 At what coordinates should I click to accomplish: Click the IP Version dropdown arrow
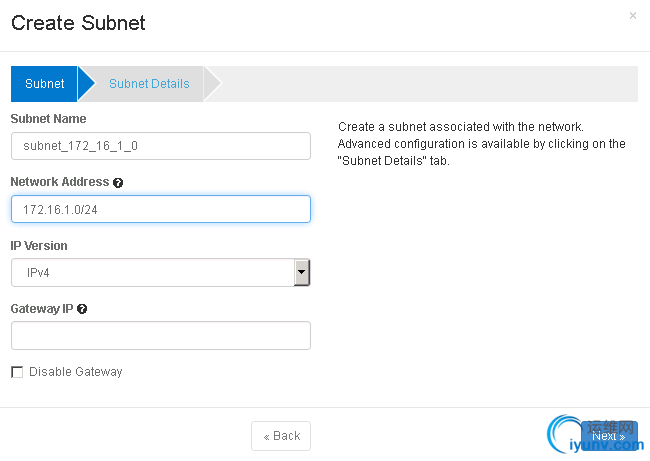301,272
